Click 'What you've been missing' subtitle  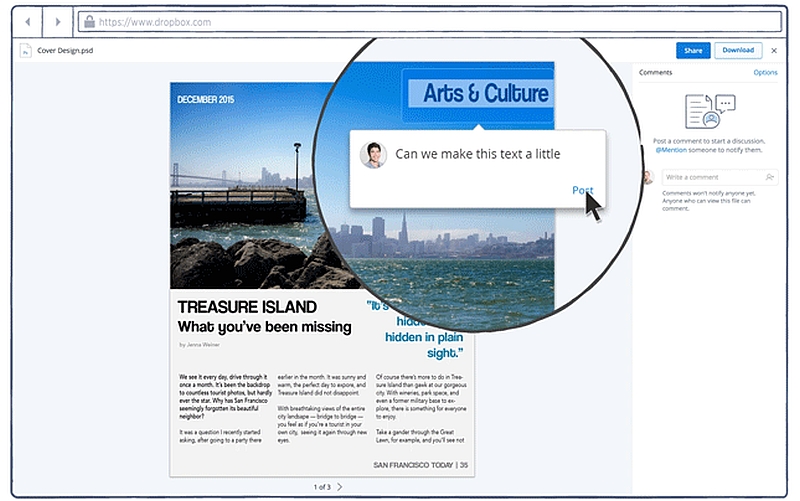264,327
